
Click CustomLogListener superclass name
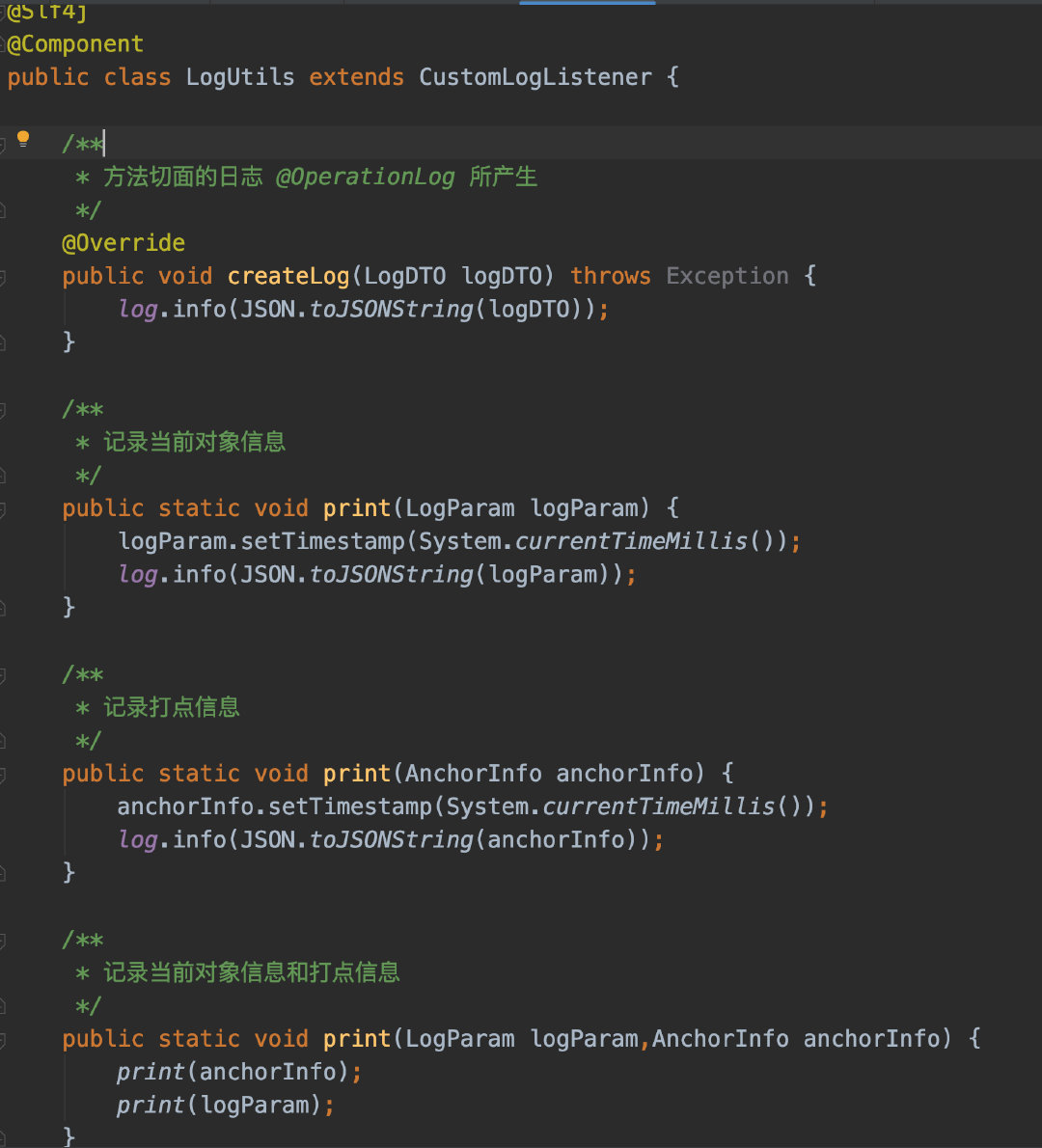535,77
